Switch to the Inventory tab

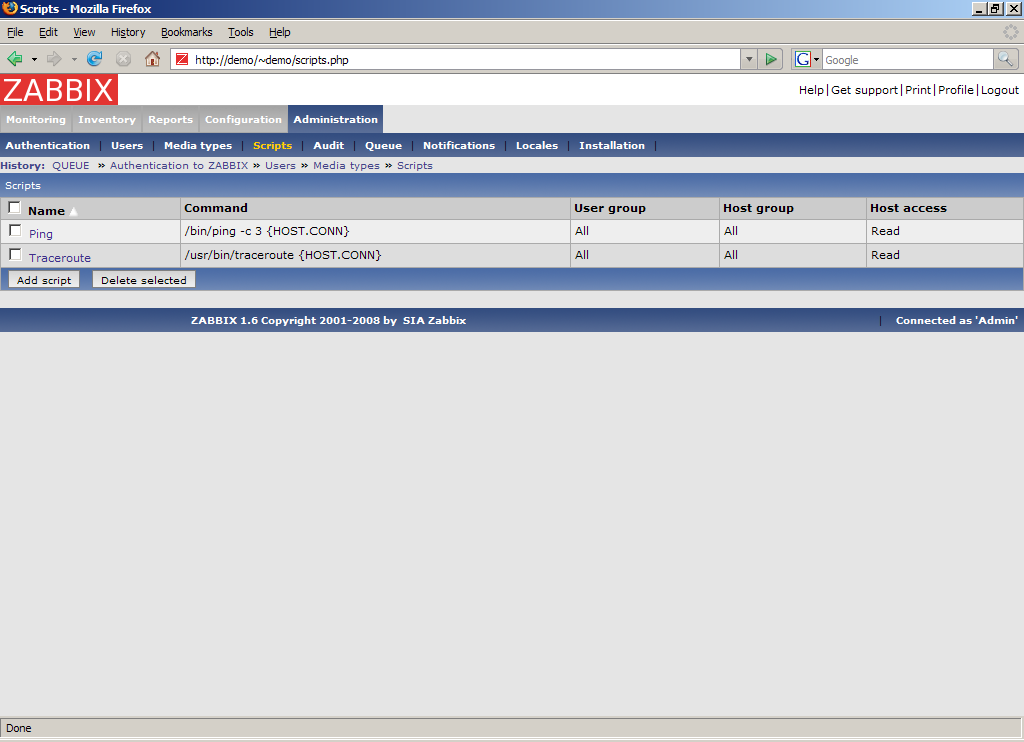(x=107, y=120)
